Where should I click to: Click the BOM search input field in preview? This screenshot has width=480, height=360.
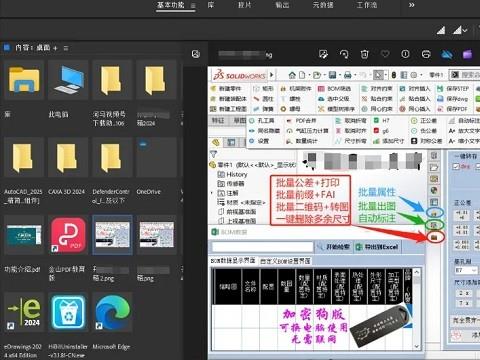pos(262,247)
